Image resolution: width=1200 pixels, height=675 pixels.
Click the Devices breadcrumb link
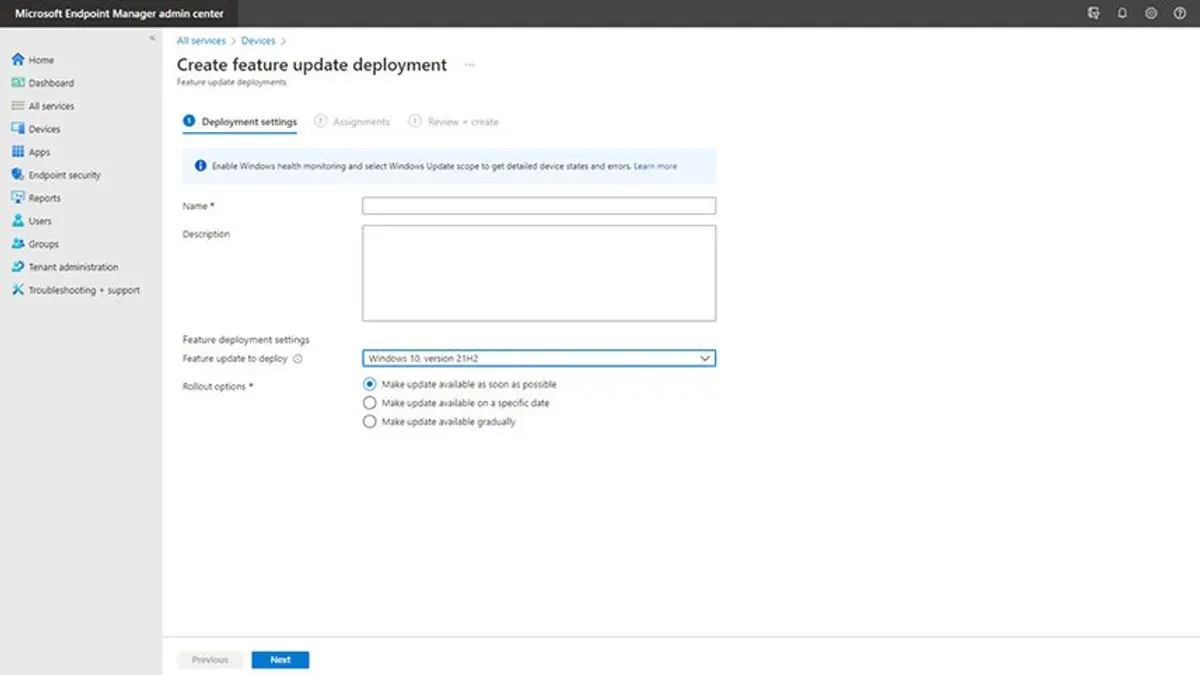(x=258, y=41)
